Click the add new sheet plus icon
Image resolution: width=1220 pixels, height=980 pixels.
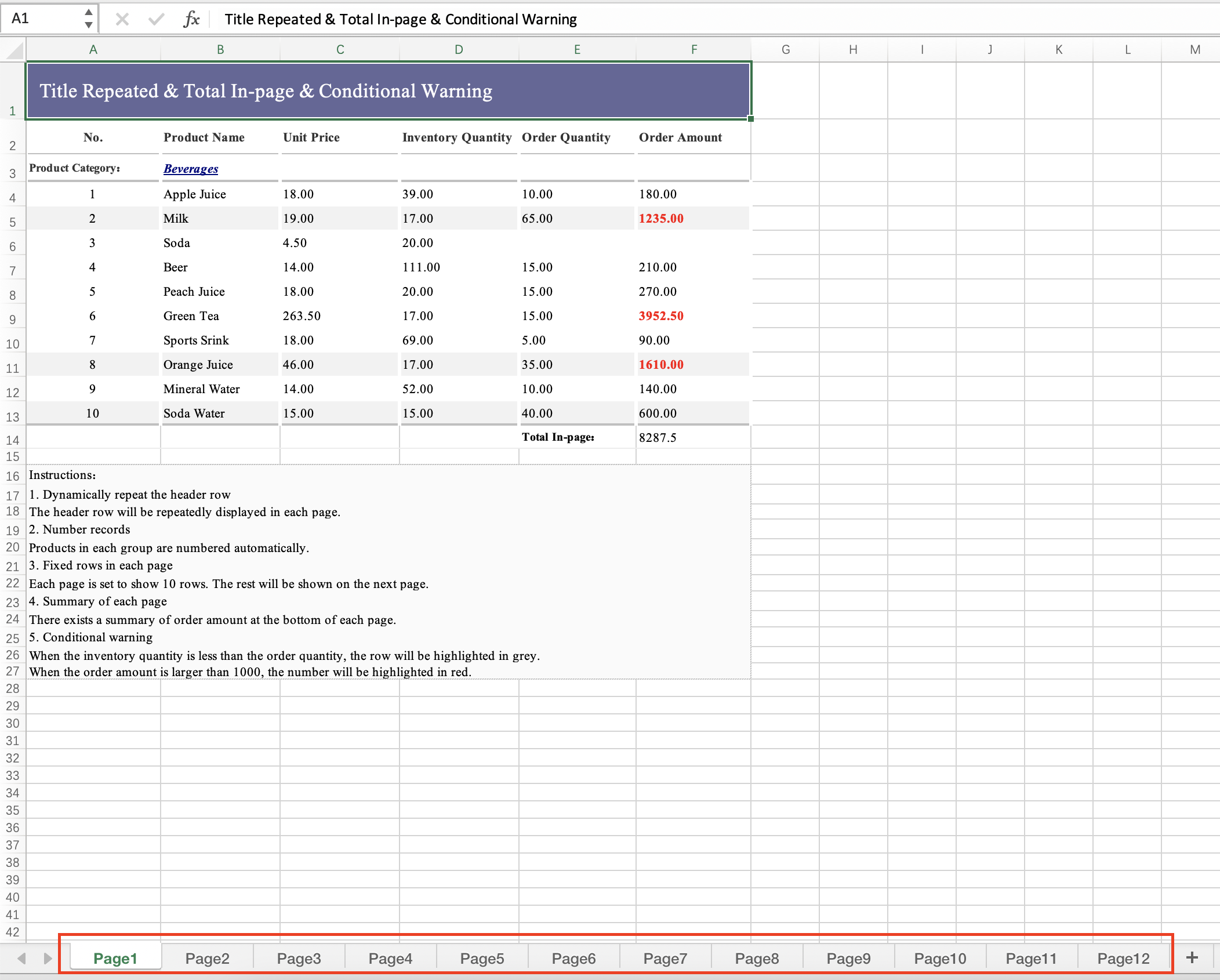[x=1192, y=958]
